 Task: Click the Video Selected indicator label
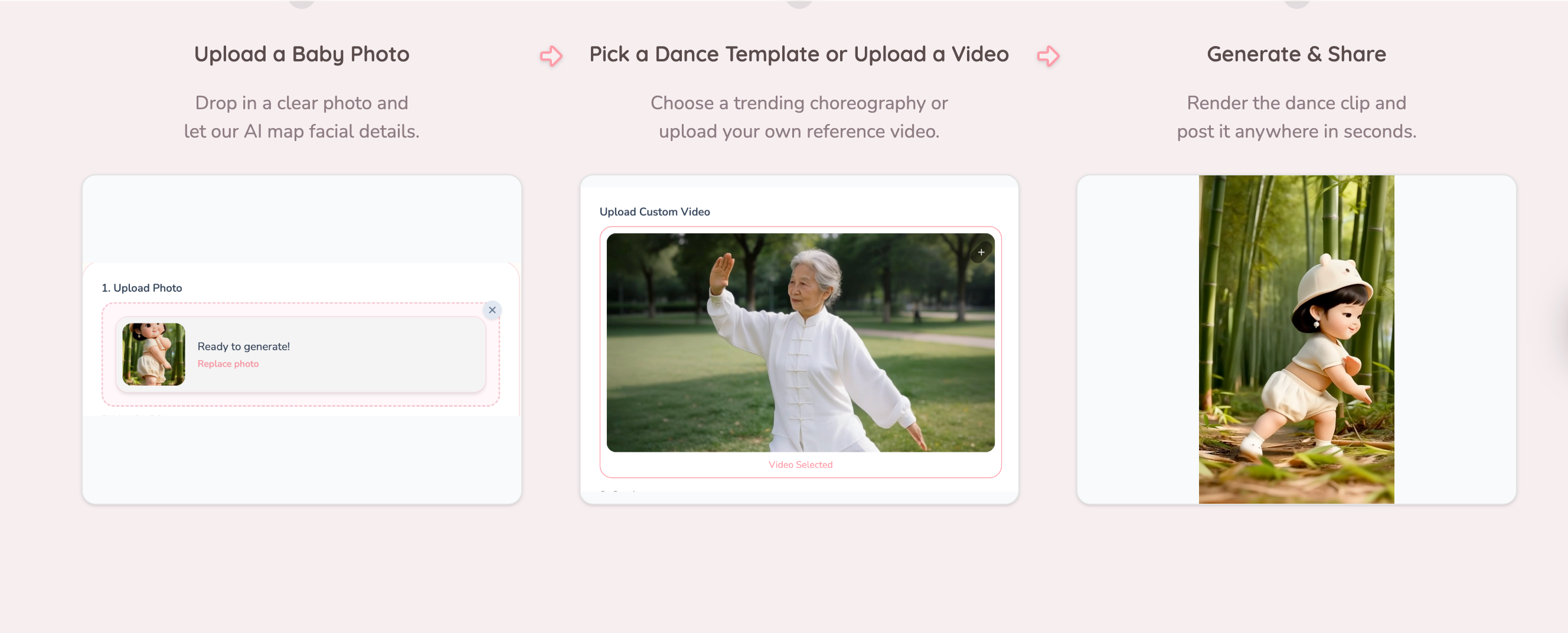click(800, 464)
